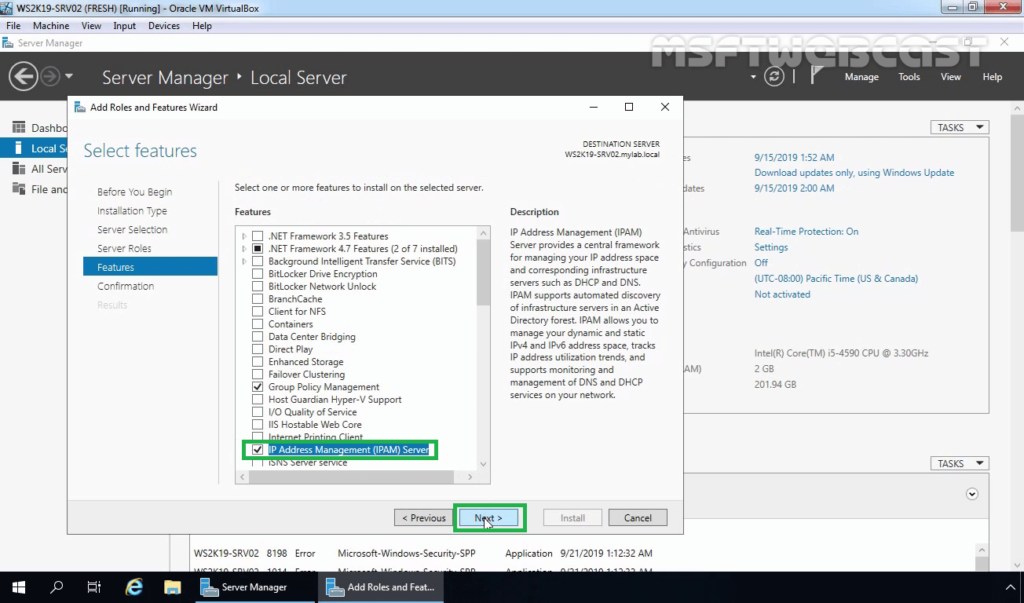Enable the Containers feature checkbox
Image resolution: width=1024 pixels, height=603 pixels.
[257, 324]
